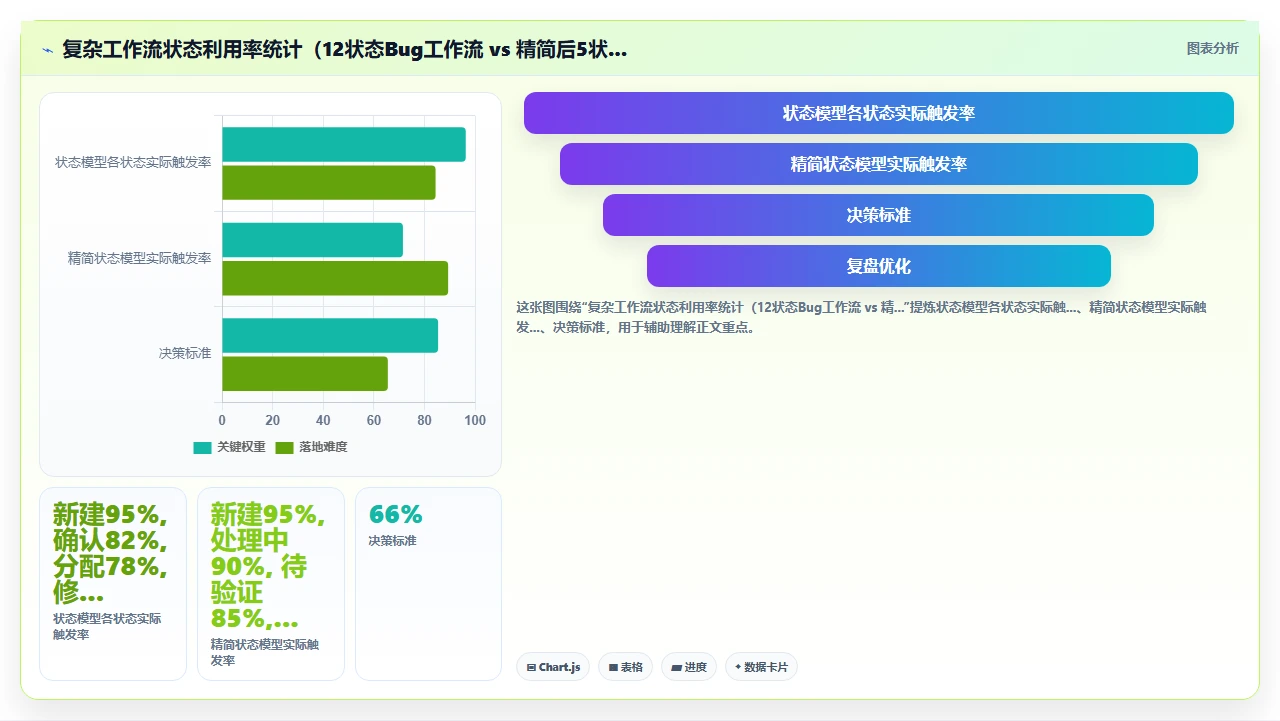
Task: Select the 复盘优化 funnel bar
Action: tap(878, 266)
